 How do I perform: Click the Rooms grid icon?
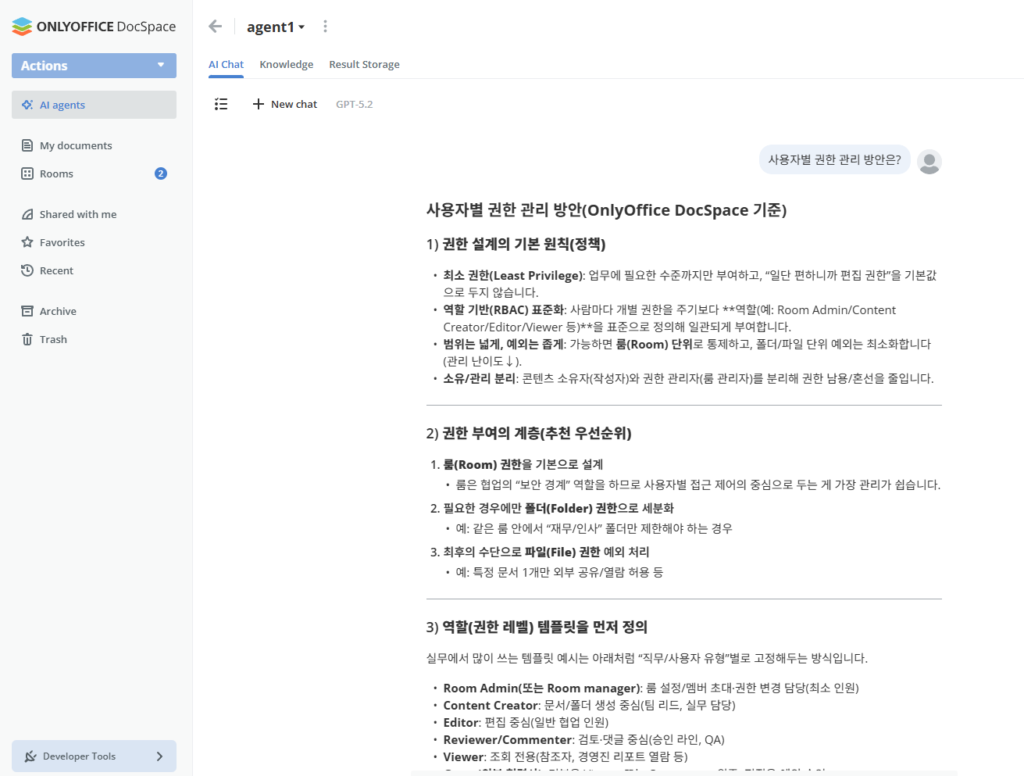coord(27,173)
